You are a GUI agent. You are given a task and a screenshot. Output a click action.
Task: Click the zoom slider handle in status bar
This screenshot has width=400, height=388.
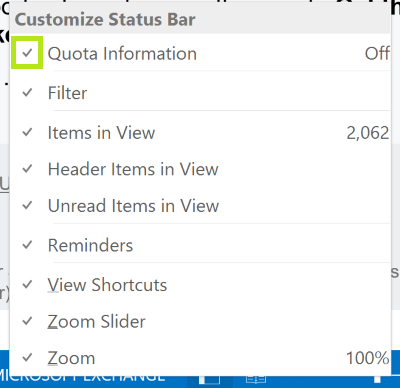377,380
